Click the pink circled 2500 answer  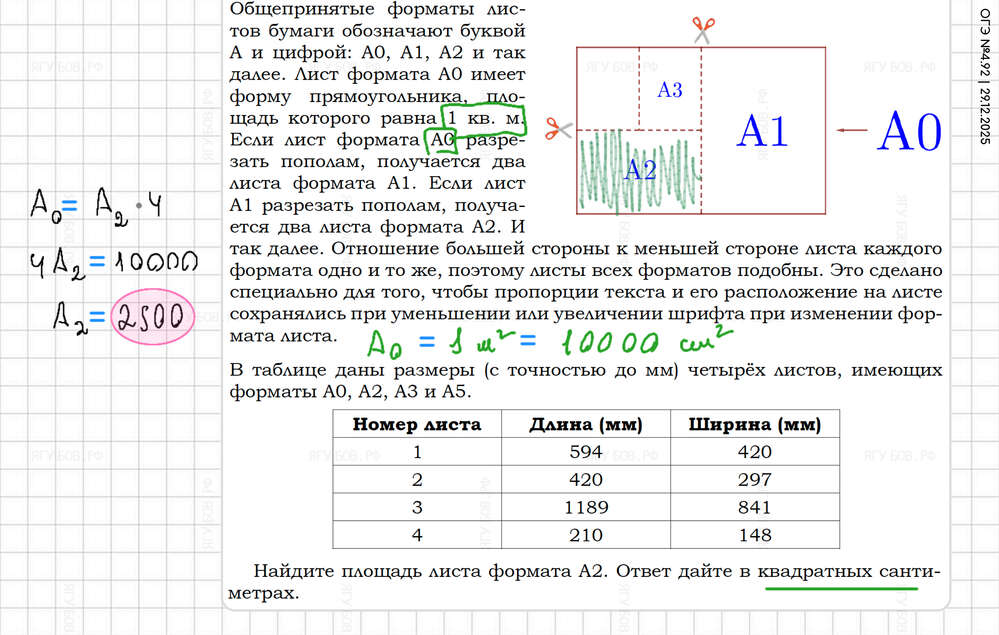[x=151, y=316]
